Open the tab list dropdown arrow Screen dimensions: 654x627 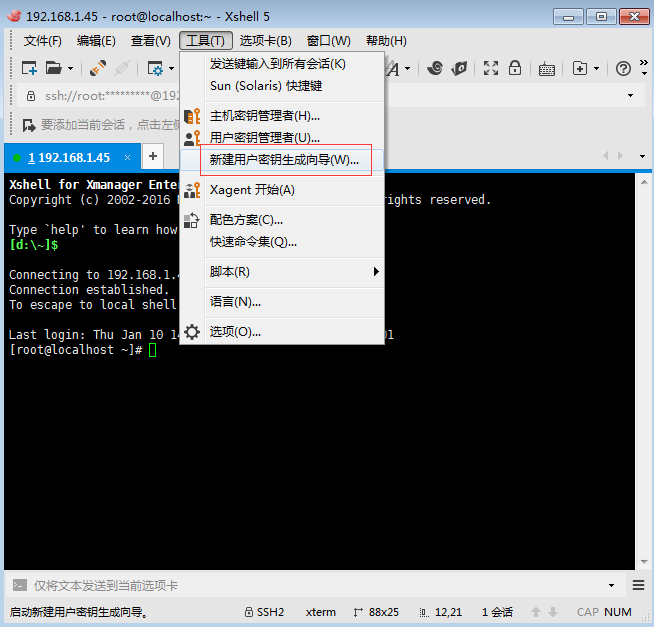642,156
